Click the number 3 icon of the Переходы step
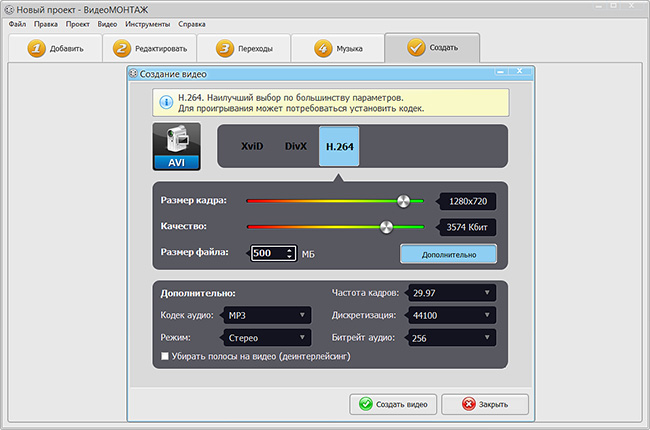The image size is (650, 430). click(x=225, y=49)
